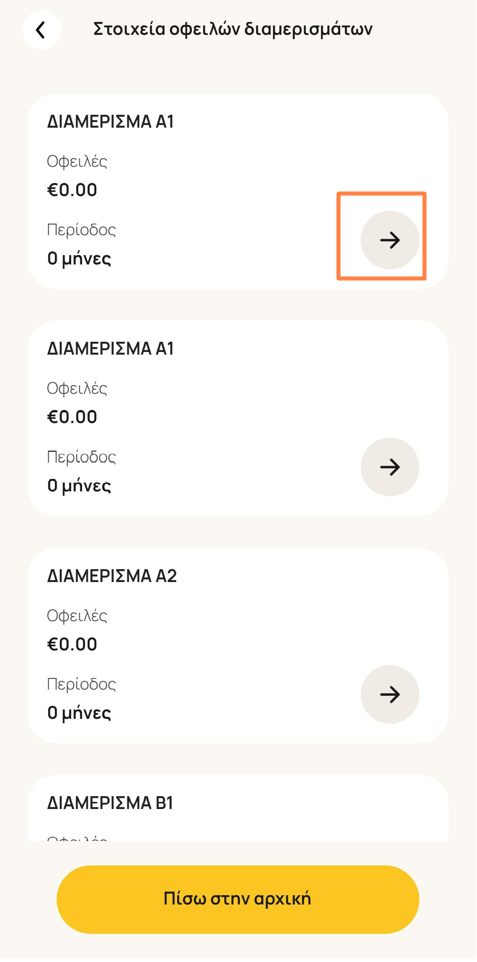Go back with the top-left chevron icon
Screen dimensions: 477x962
point(41,29)
